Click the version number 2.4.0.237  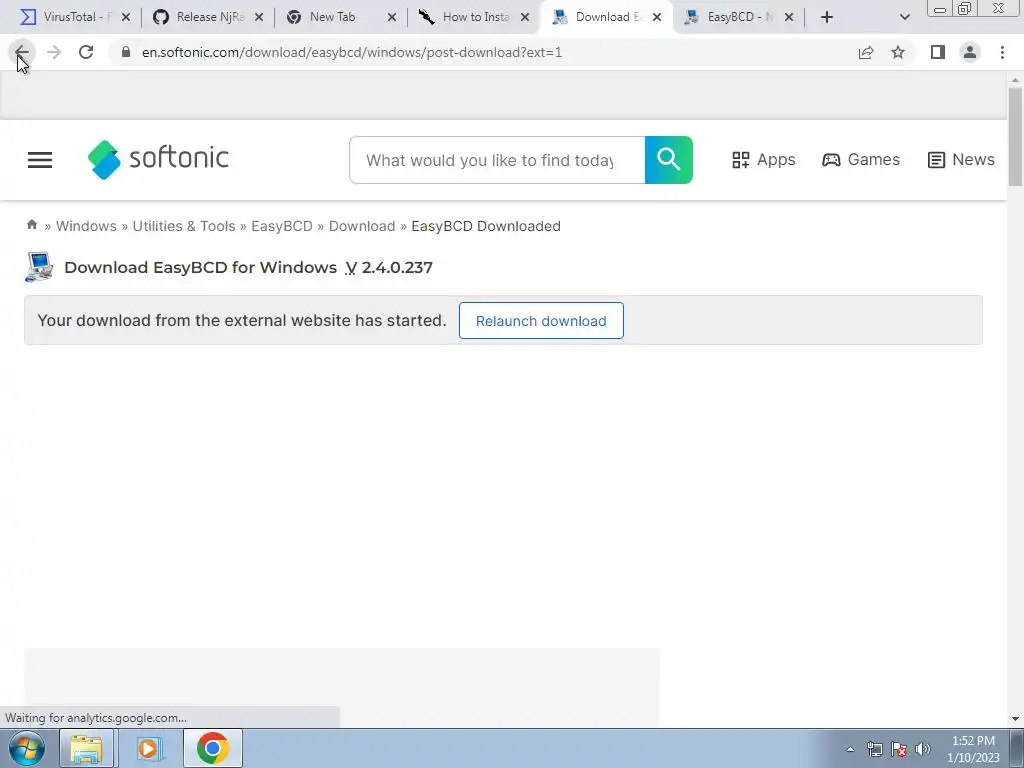tap(397, 268)
